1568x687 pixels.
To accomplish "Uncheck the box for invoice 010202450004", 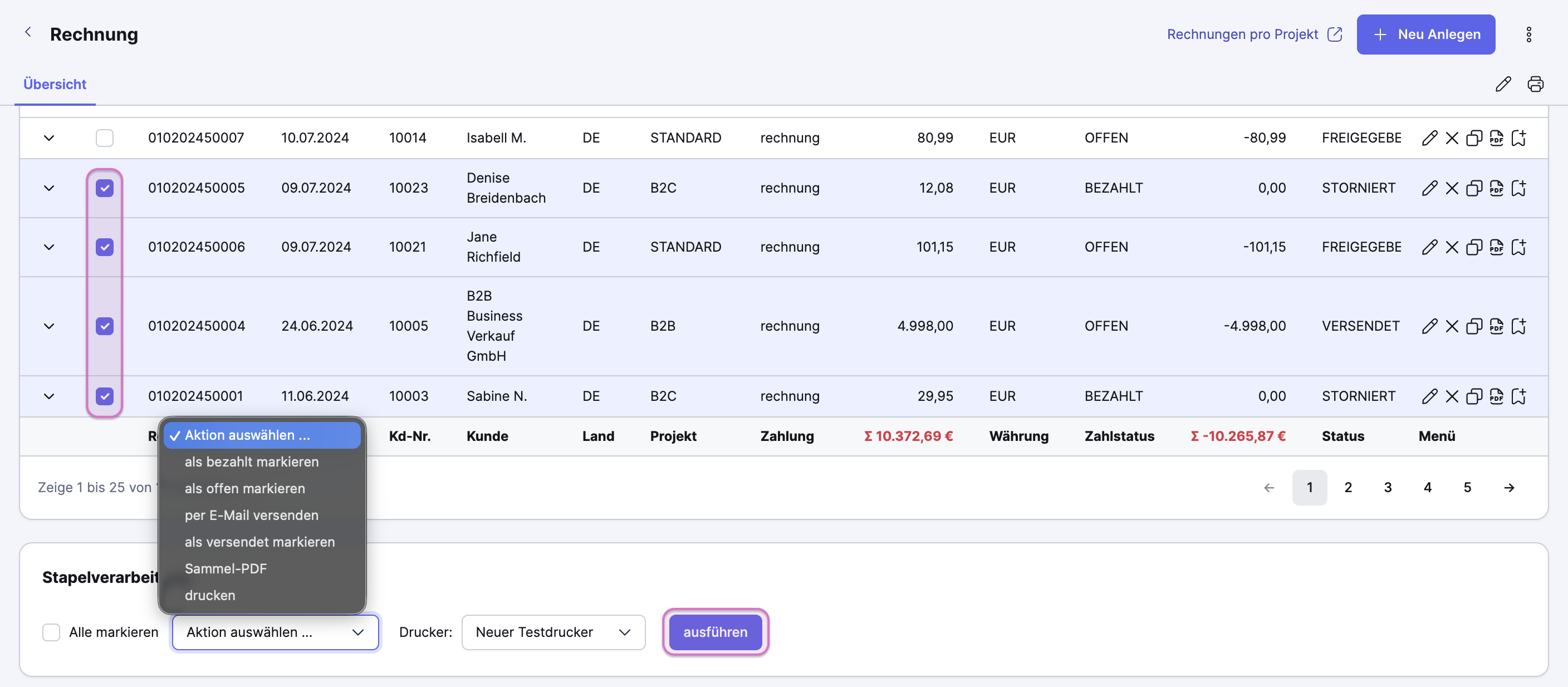I will tap(105, 326).
